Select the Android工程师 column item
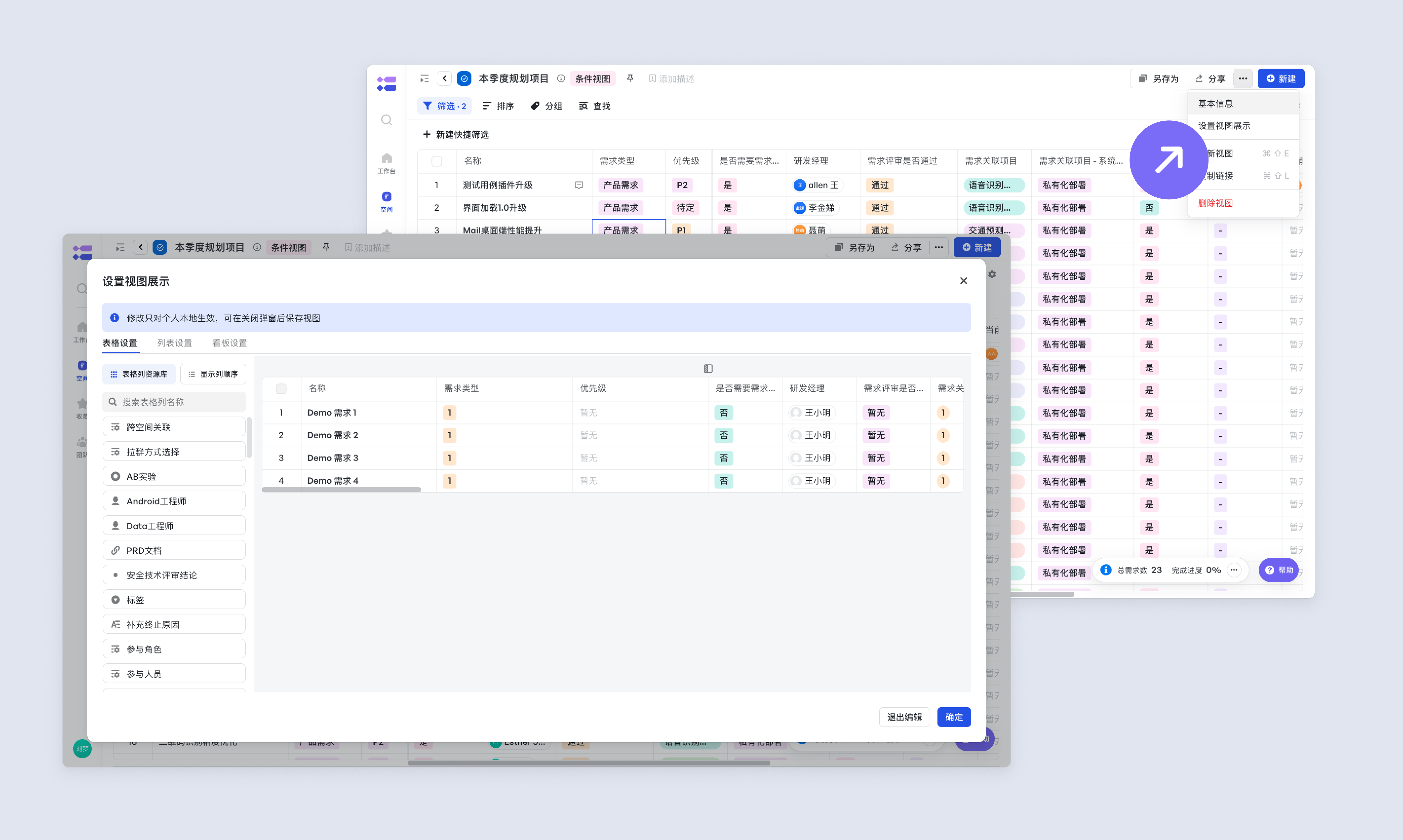This screenshot has width=1403, height=840. point(174,501)
